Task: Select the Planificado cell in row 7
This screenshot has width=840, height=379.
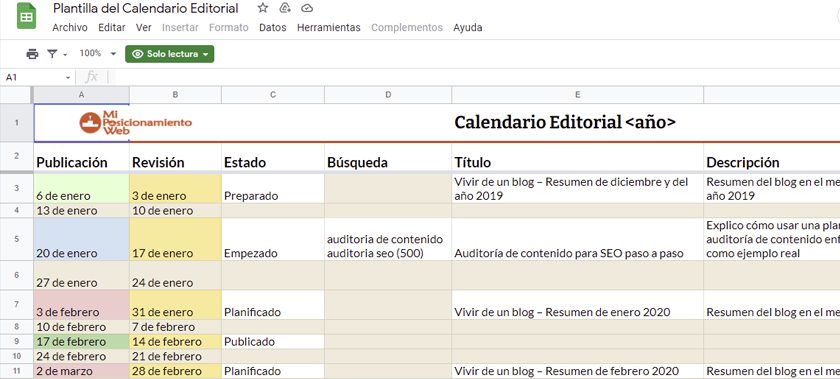Action: 273,305
